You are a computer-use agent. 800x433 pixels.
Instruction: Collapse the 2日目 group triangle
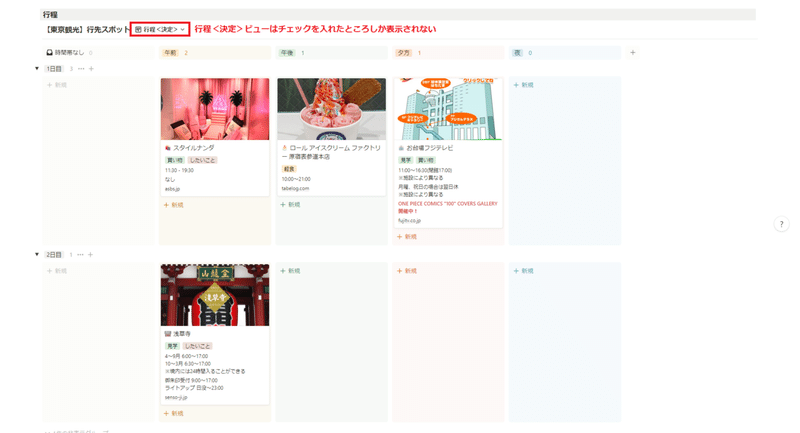click(37, 254)
